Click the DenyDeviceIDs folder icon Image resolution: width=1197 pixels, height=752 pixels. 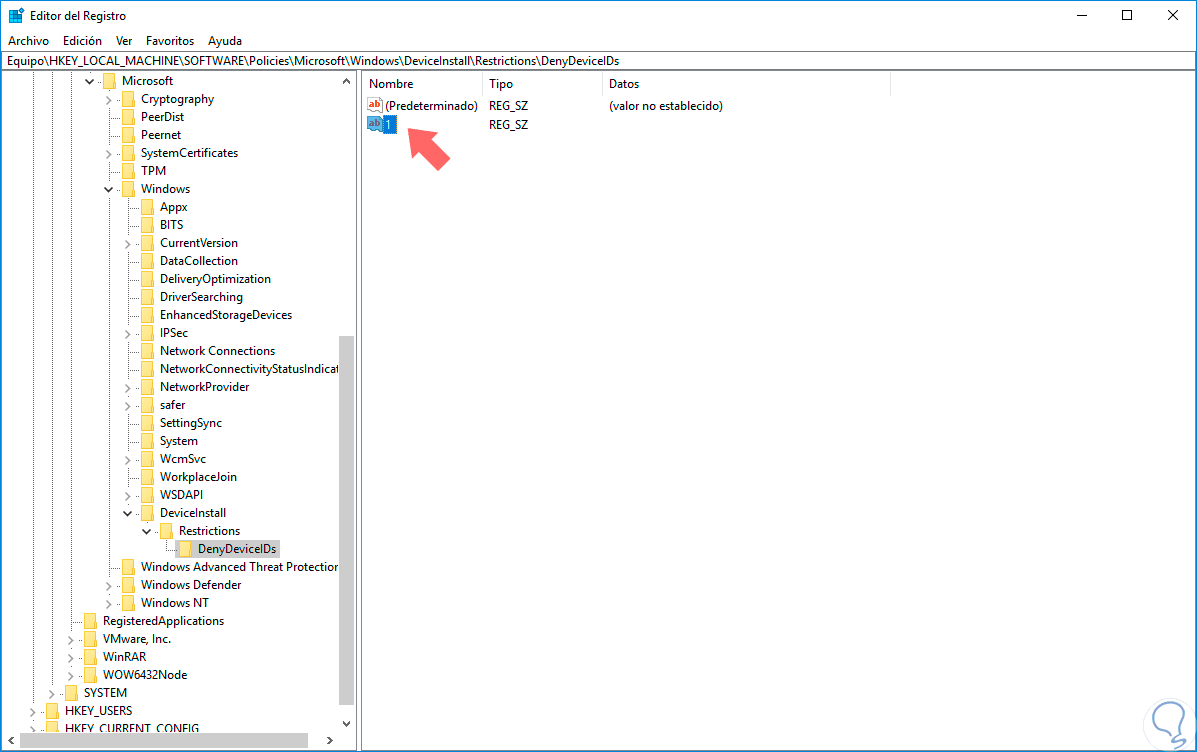click(186, 550)
